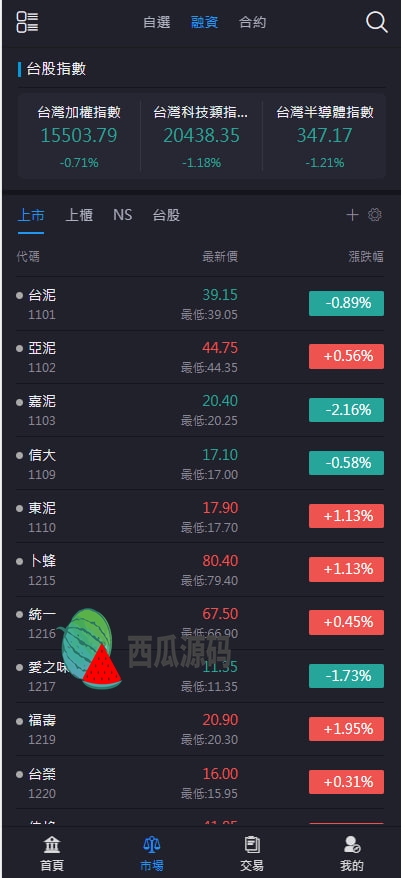Switch to the 合約 tab
The image size is (401, 878).
[253, 22]
